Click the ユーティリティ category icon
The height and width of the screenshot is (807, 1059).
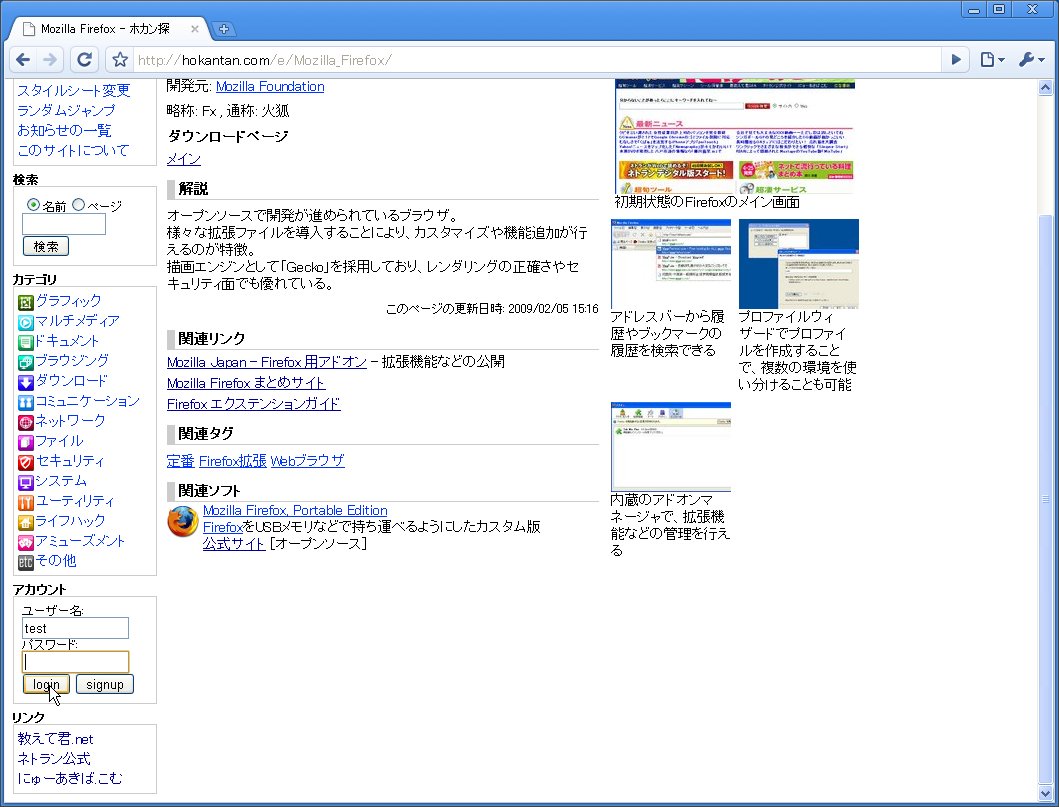(26, 502)
